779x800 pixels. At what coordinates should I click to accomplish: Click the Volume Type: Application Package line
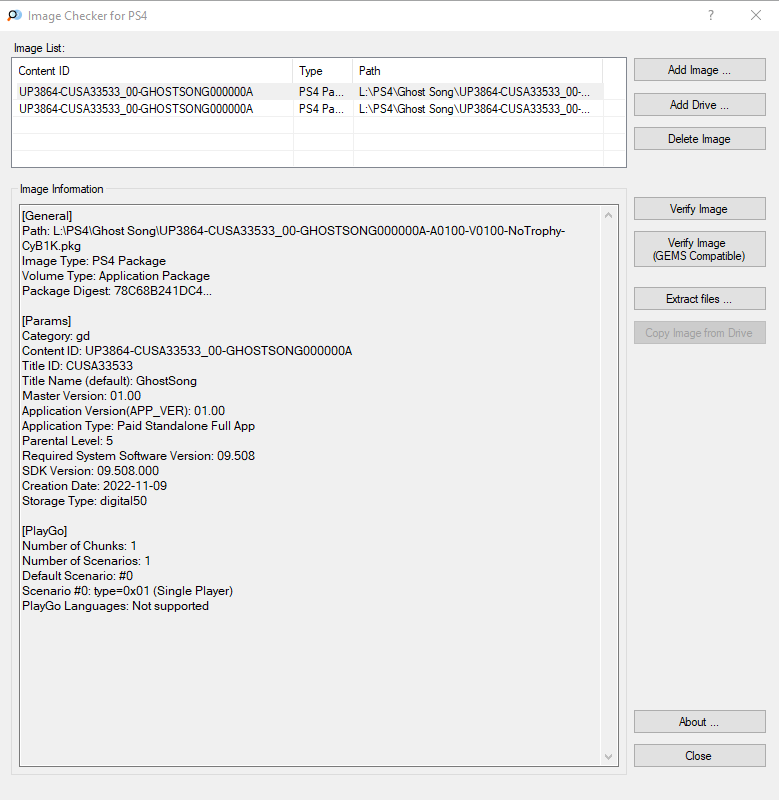tap(116, 276)
